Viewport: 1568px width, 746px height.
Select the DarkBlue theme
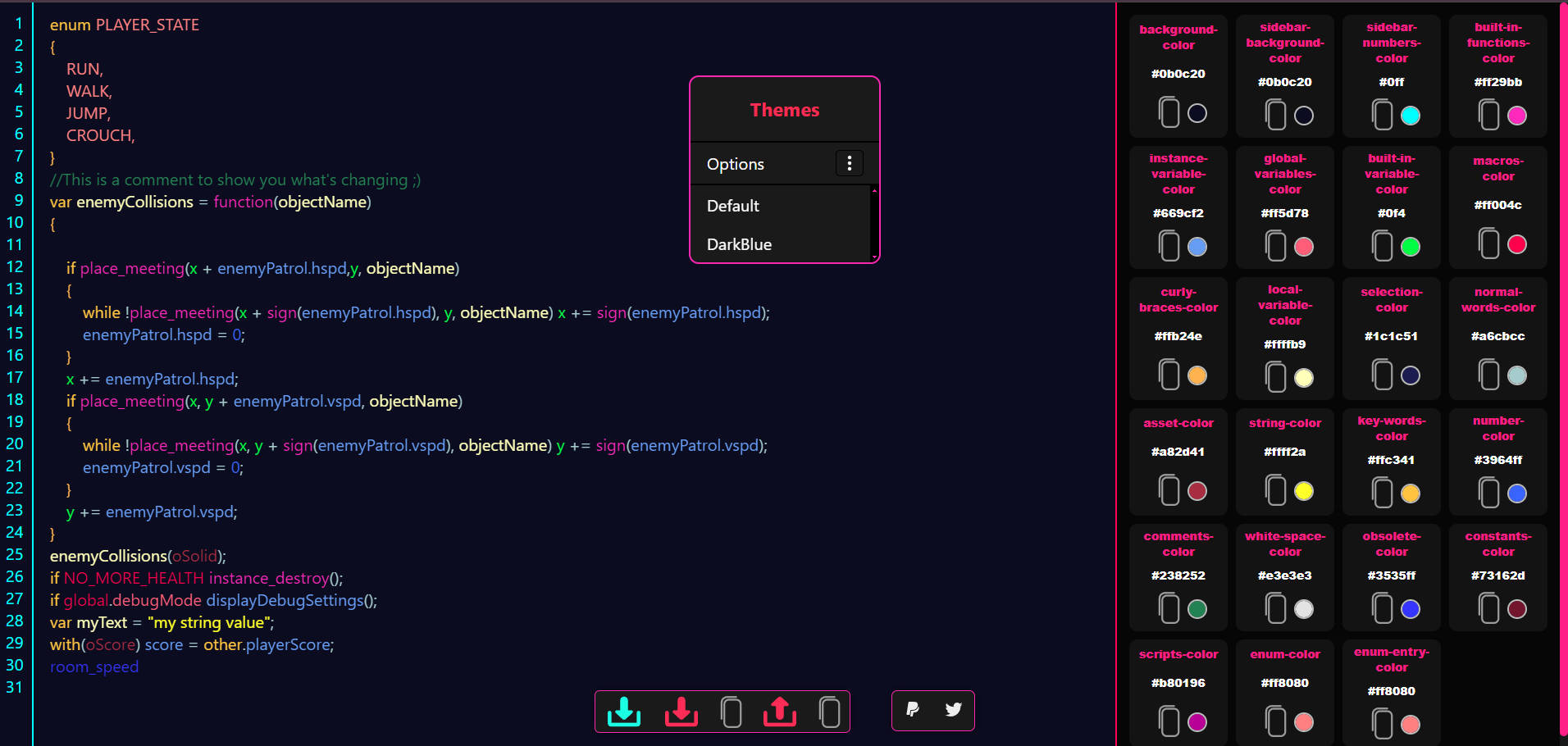click(739, 244)
